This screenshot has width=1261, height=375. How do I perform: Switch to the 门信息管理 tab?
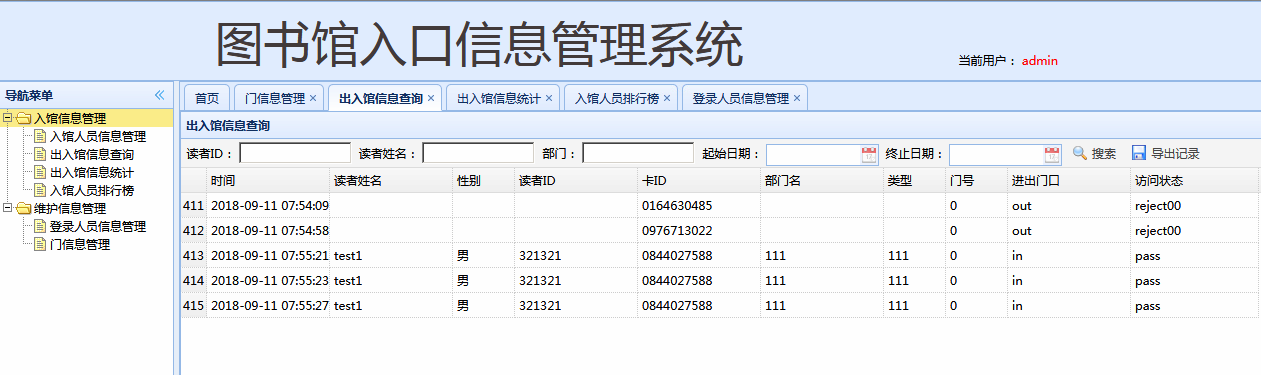(x=275, y=98)
